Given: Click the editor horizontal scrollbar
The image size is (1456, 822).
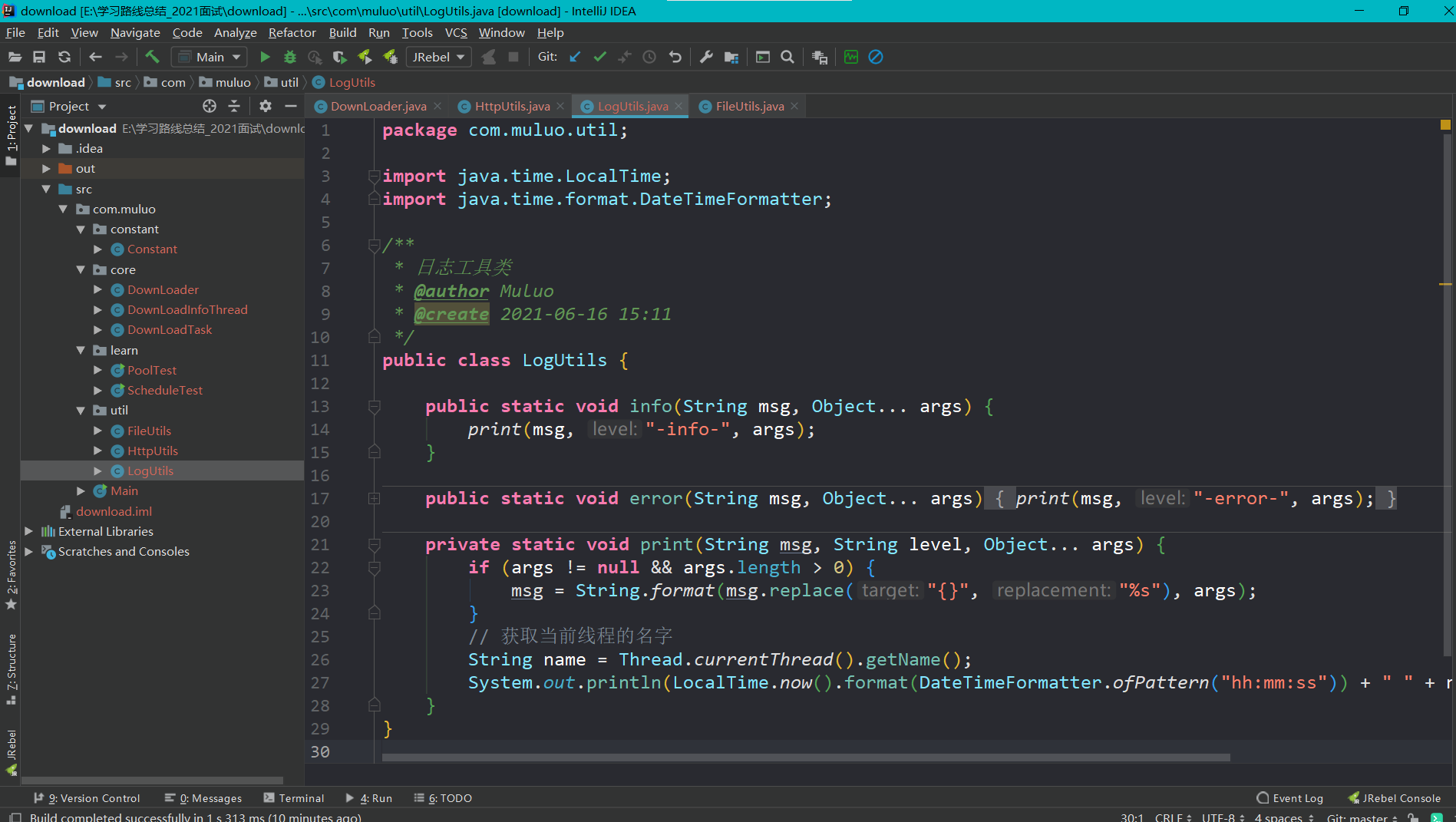Looking at the screenshot, I should [x=806, y=758].
